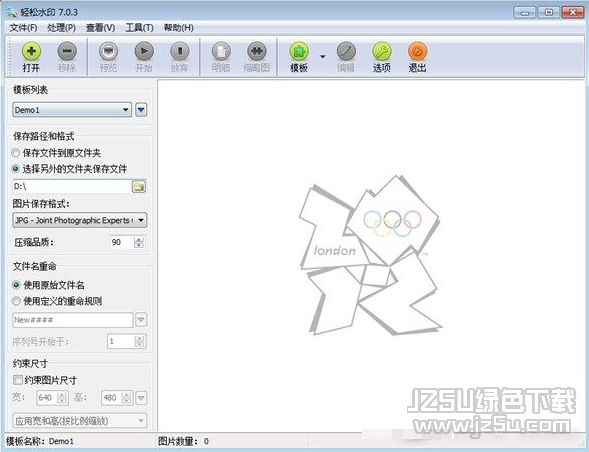Click the 保存路径和格式 section label

pyautogui.click(x=44, y=136)
